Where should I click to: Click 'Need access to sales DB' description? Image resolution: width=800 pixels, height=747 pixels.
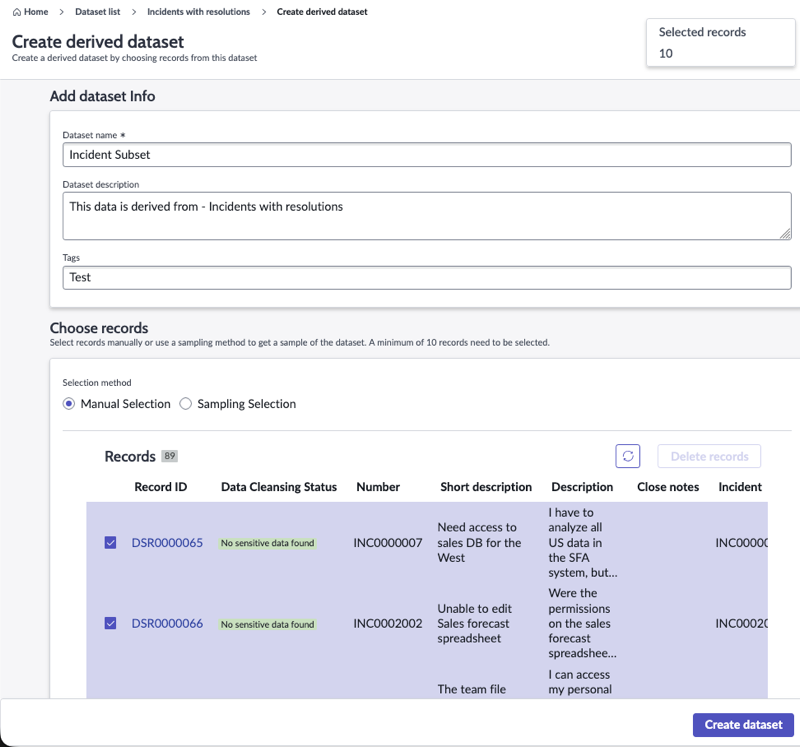tap(479, 542)
